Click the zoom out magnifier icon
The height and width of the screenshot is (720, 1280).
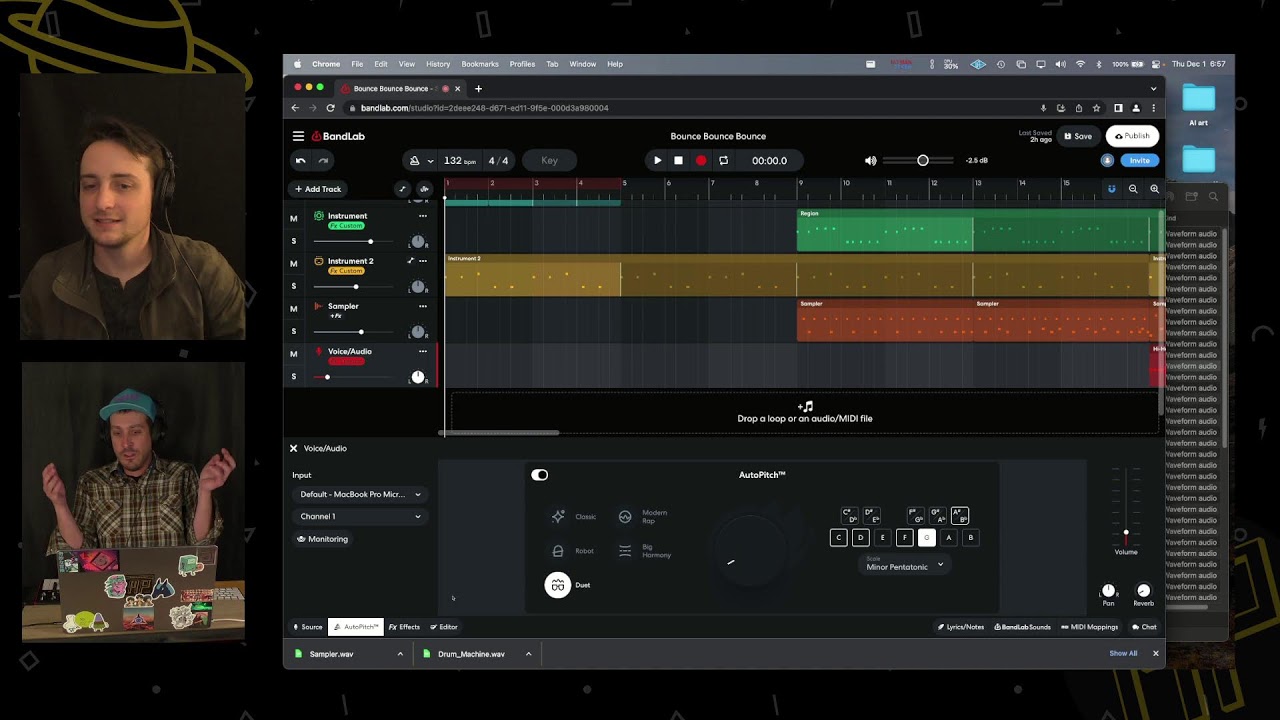pyautogui.click(x=1133, y=189)
